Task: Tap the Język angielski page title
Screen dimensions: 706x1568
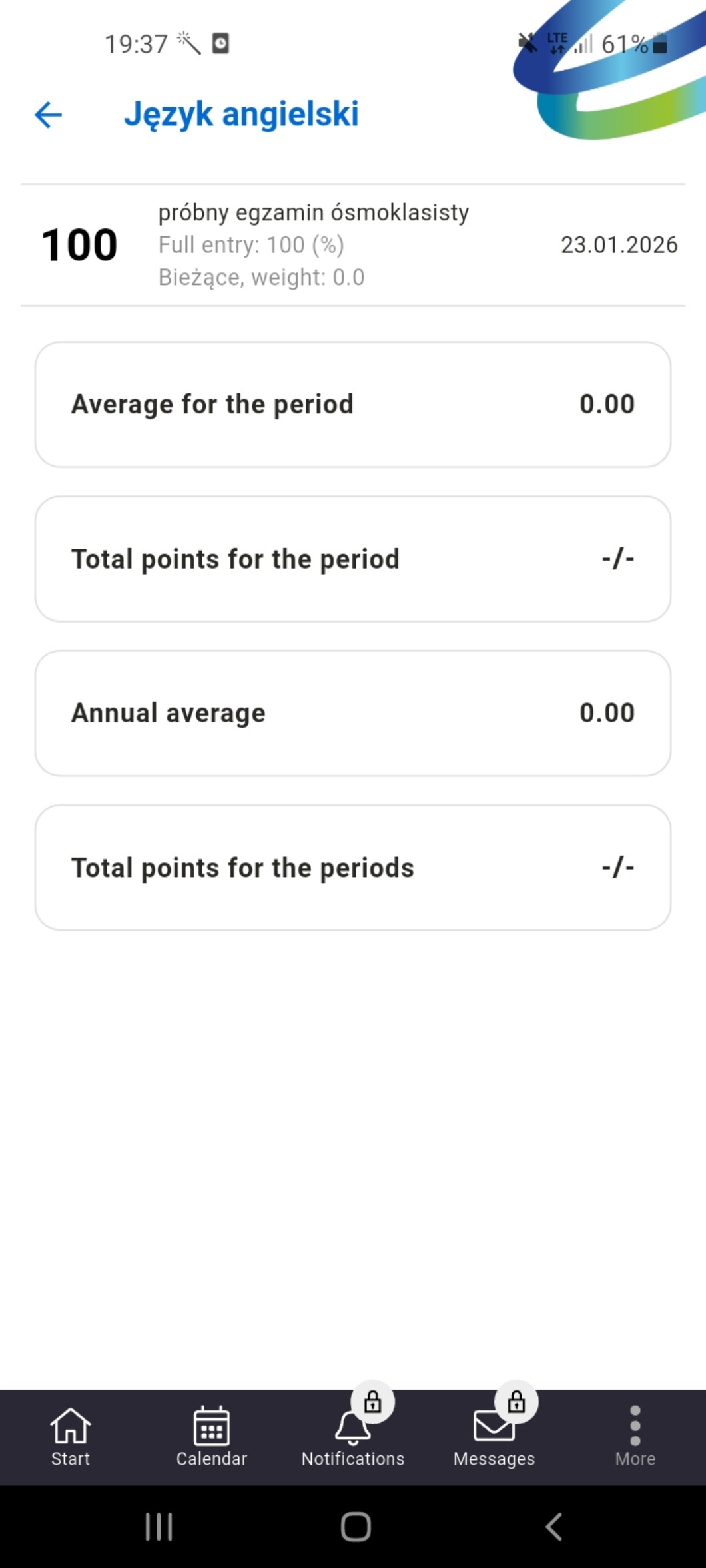Action: click(x=241, y=114)
